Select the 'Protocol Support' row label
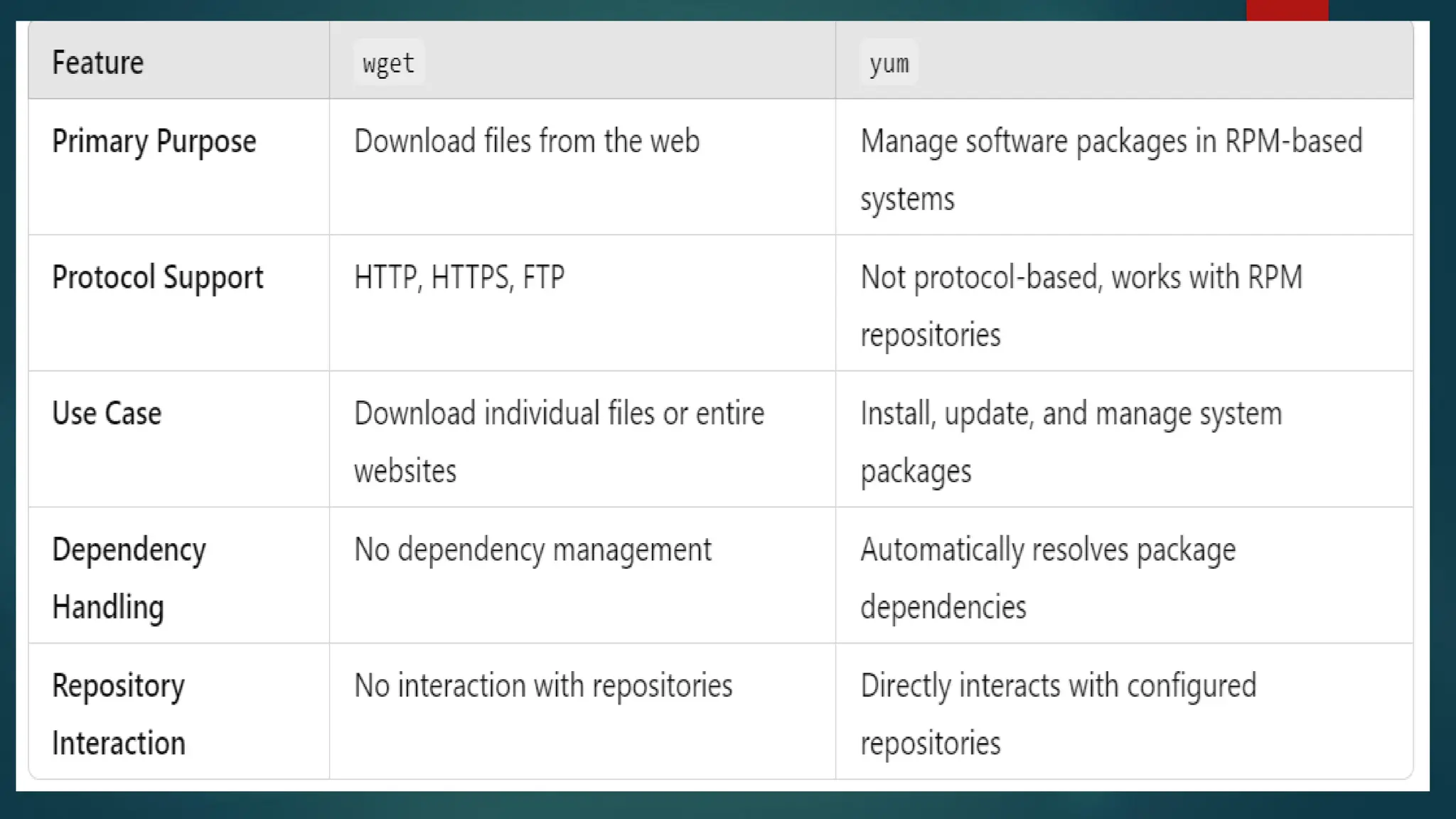This screenshot has width=1456, height=819. (x=157, y=277)
